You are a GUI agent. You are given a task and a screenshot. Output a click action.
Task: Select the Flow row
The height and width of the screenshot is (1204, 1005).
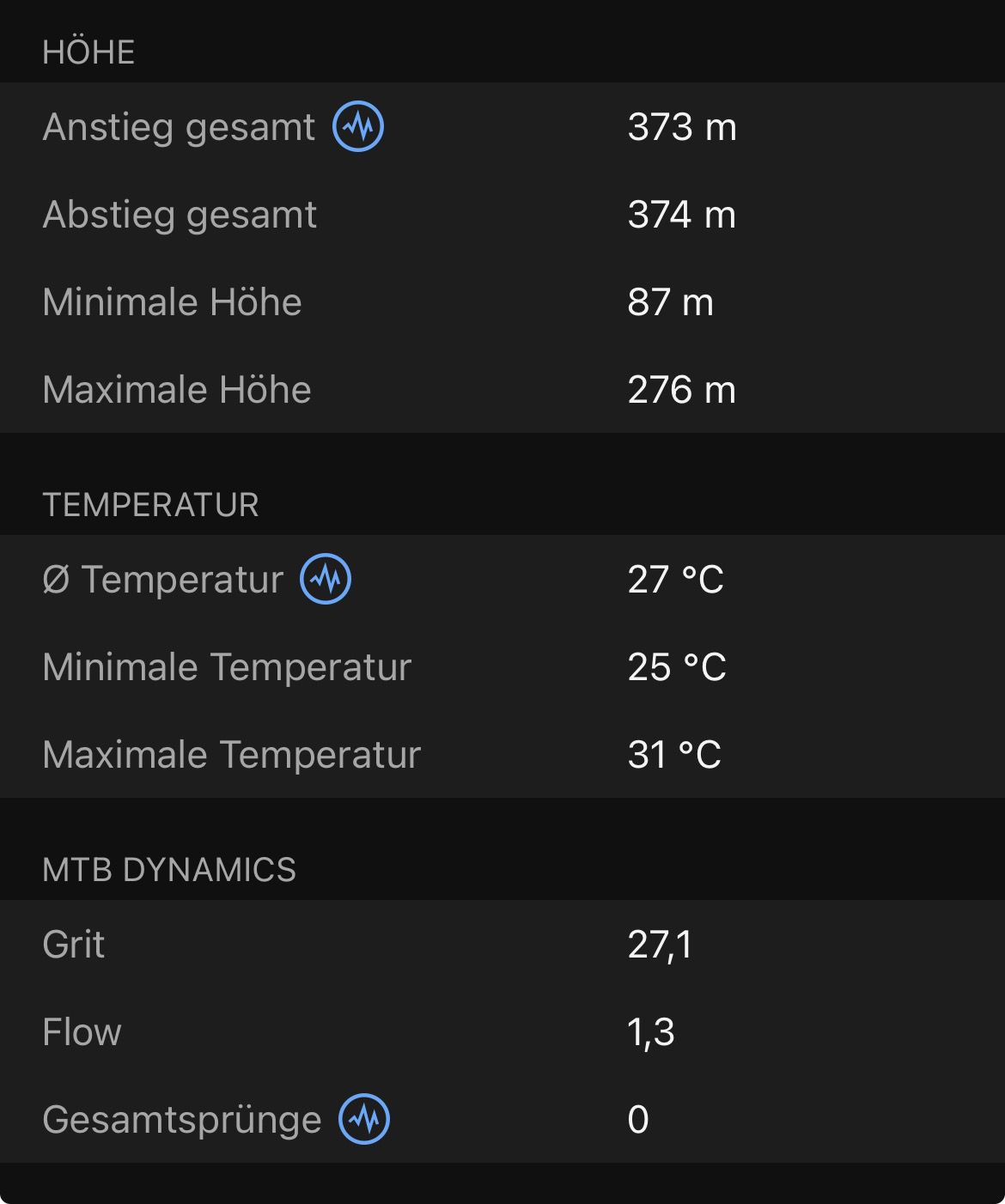502,1032
